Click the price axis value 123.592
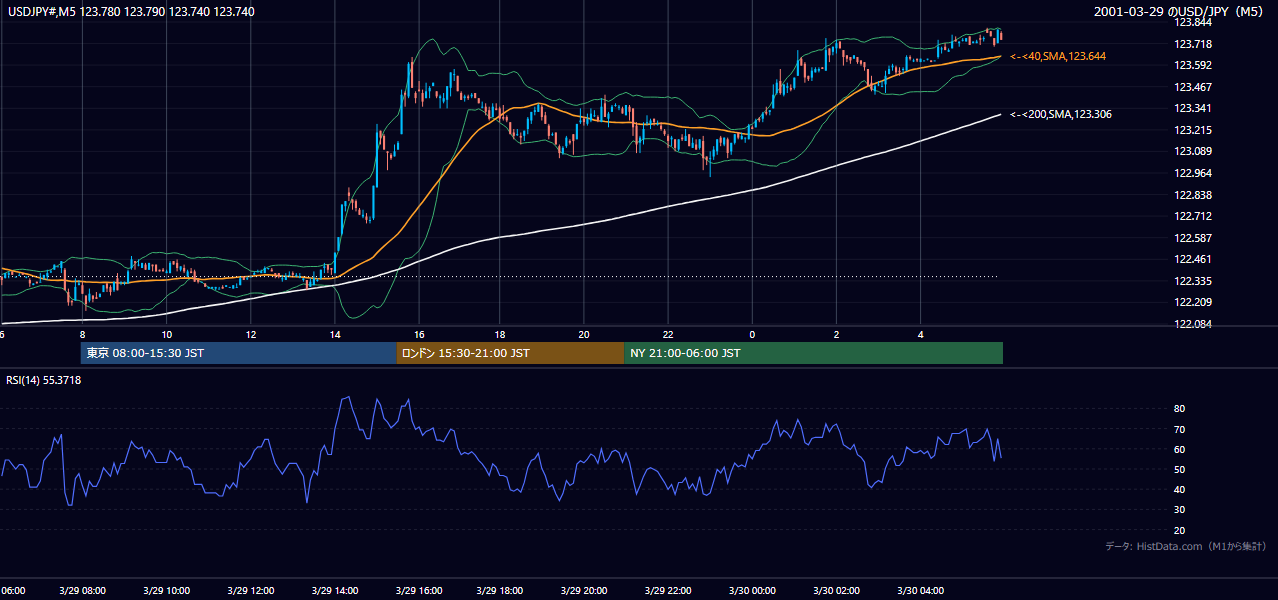 click(x=1192, y=66)
